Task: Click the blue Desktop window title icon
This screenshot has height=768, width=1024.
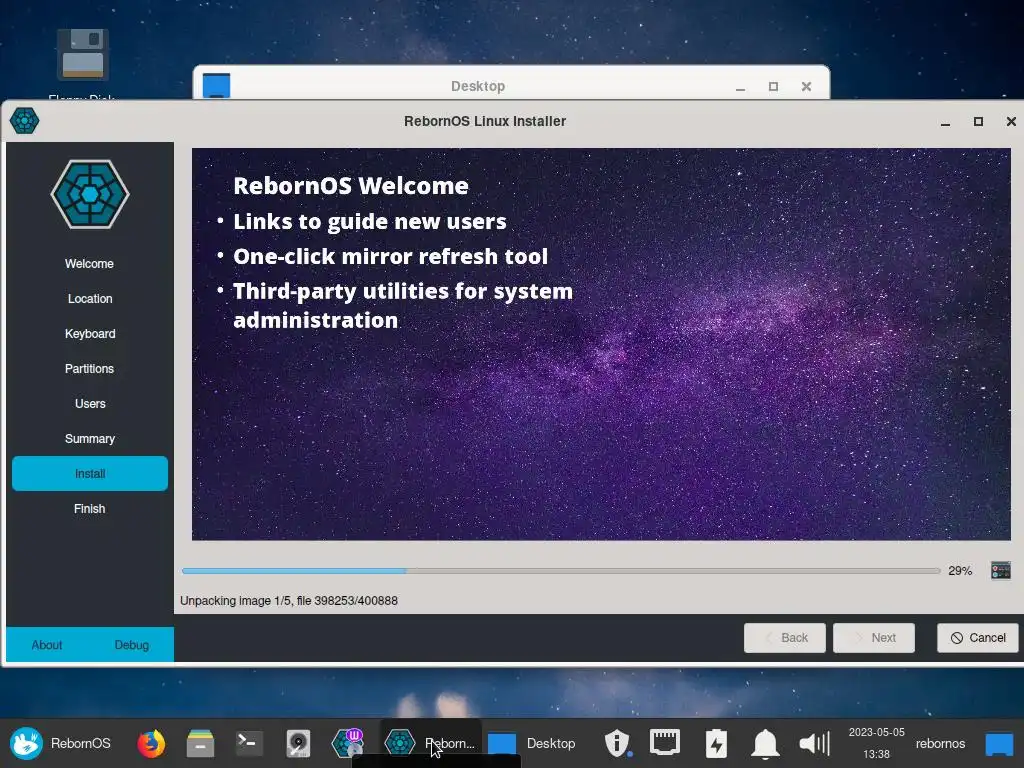Action: (216, 86)
